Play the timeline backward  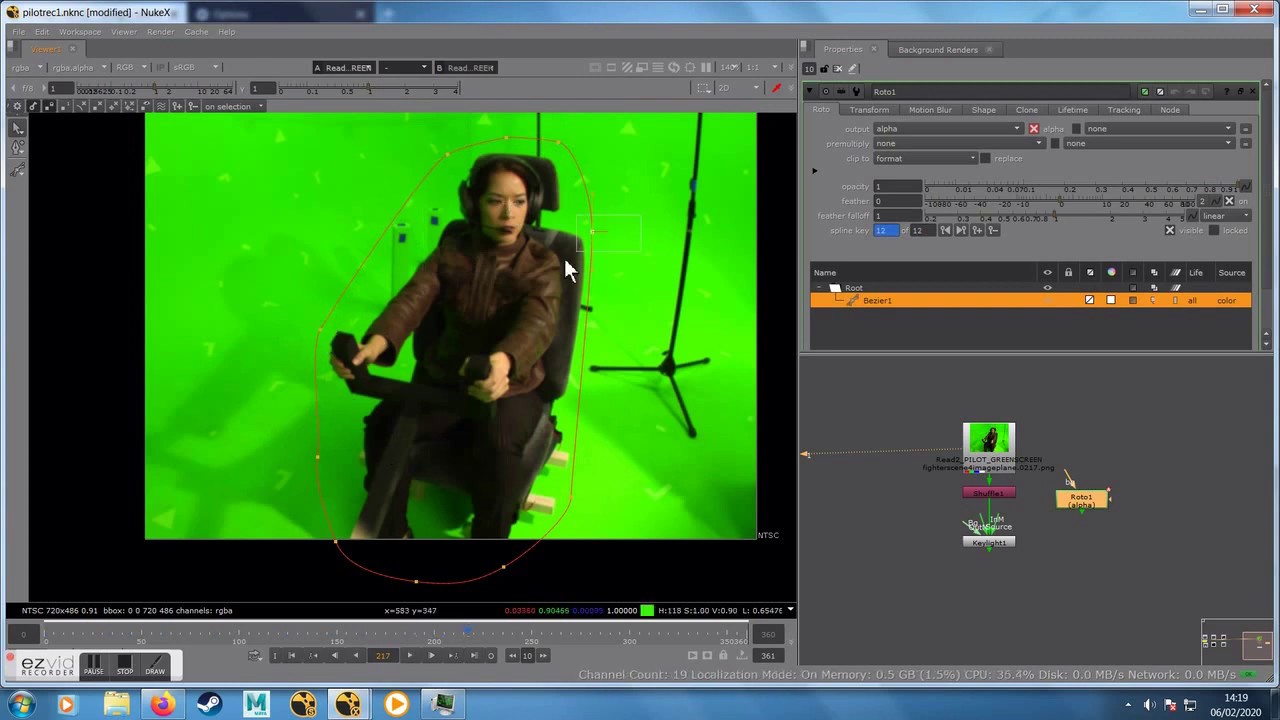tap(355, 656)
